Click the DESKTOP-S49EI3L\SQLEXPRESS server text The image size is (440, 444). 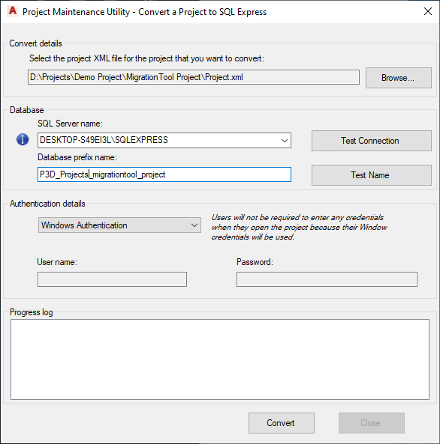click(104, 140)
